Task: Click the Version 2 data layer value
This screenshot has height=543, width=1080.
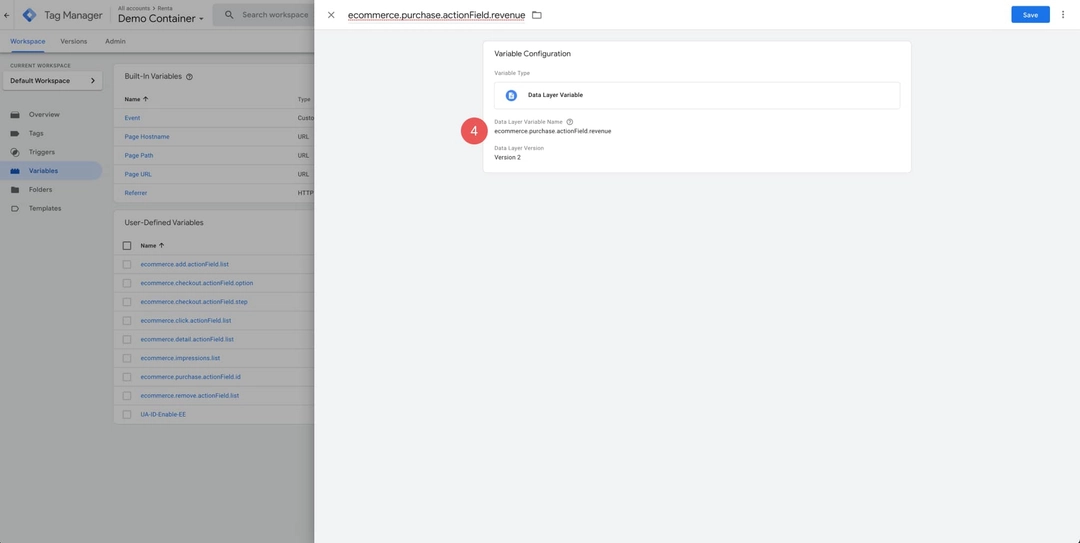Action: pos(508,157)
